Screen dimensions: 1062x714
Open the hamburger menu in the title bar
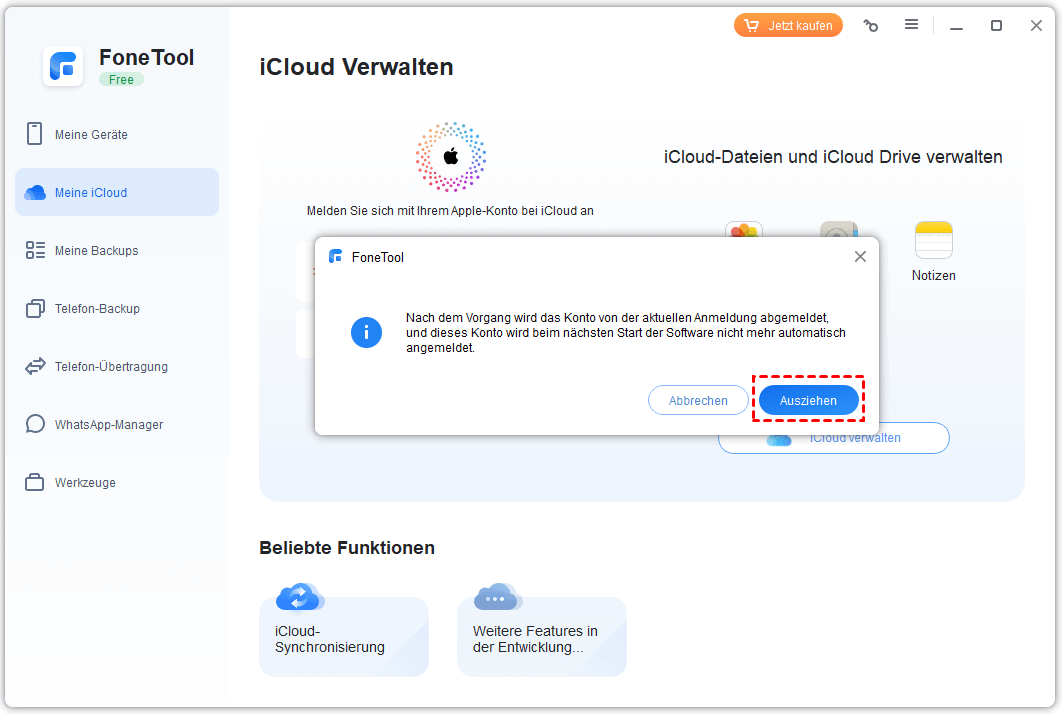(x=911, y=25)
